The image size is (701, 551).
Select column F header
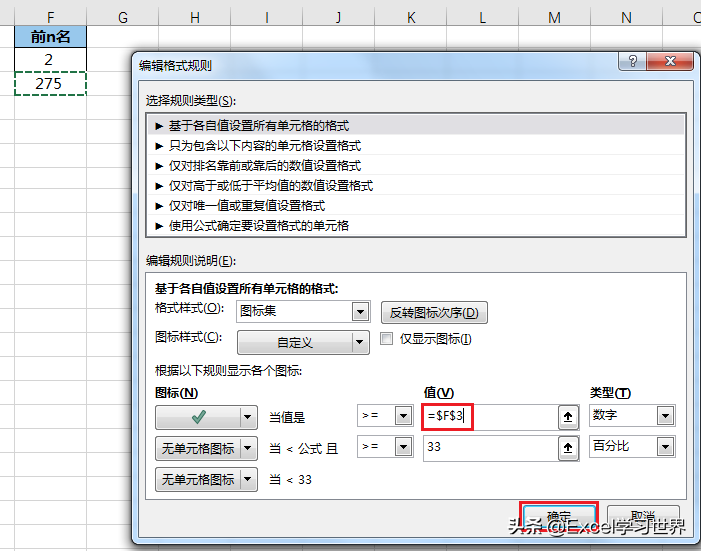pos(51,17)
